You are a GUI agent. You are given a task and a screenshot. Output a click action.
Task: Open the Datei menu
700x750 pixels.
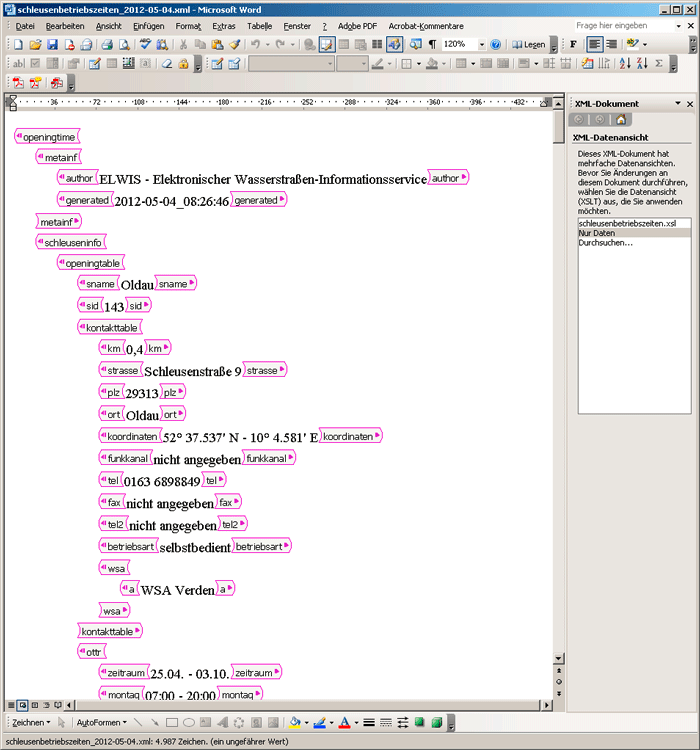coord(25,26)
